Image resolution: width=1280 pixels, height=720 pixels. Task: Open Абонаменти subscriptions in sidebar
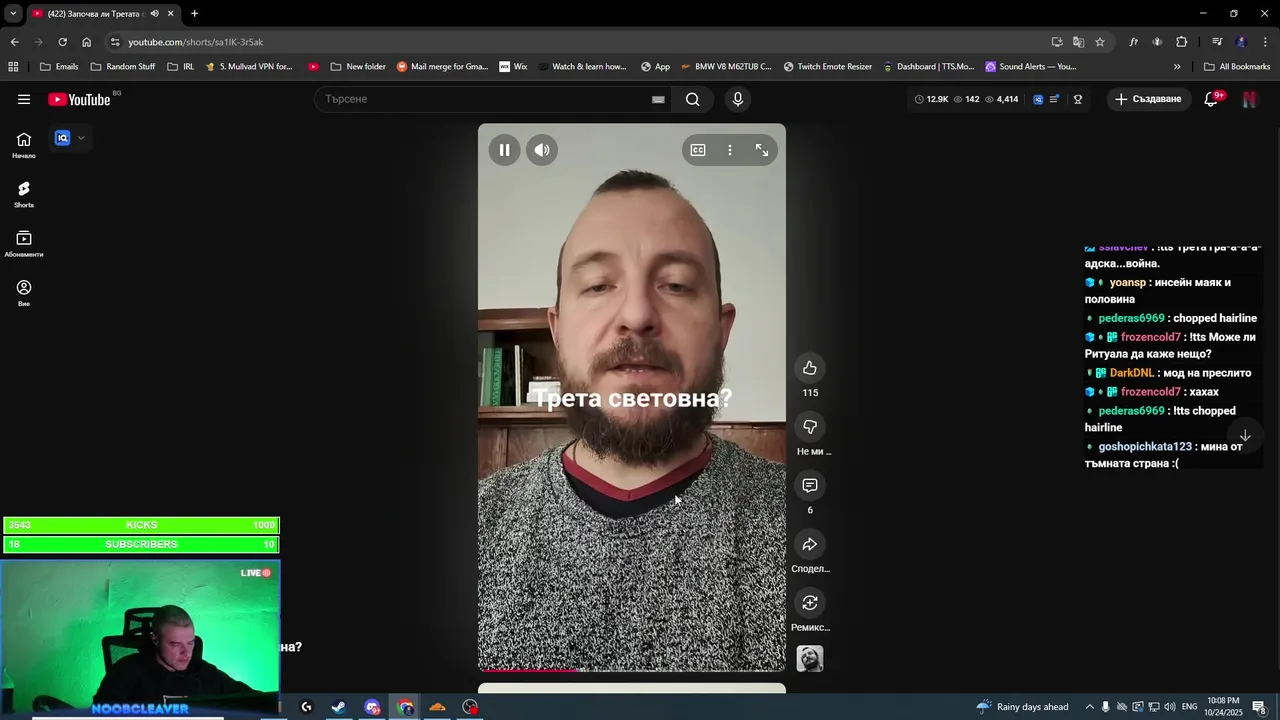(24, 243)
